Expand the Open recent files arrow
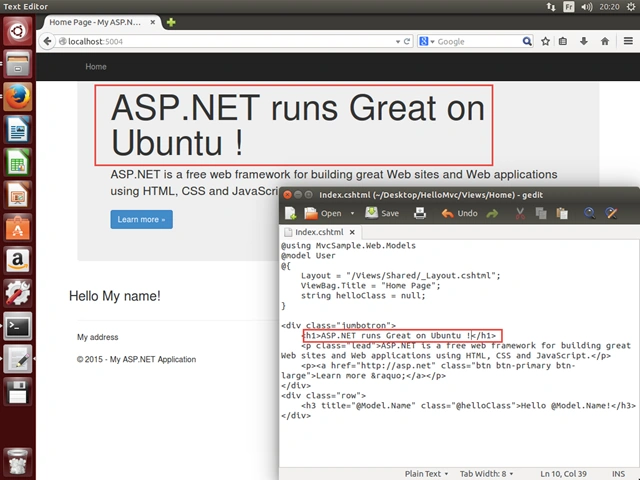The height and width of the screenshot is (480, 640). 352,213
